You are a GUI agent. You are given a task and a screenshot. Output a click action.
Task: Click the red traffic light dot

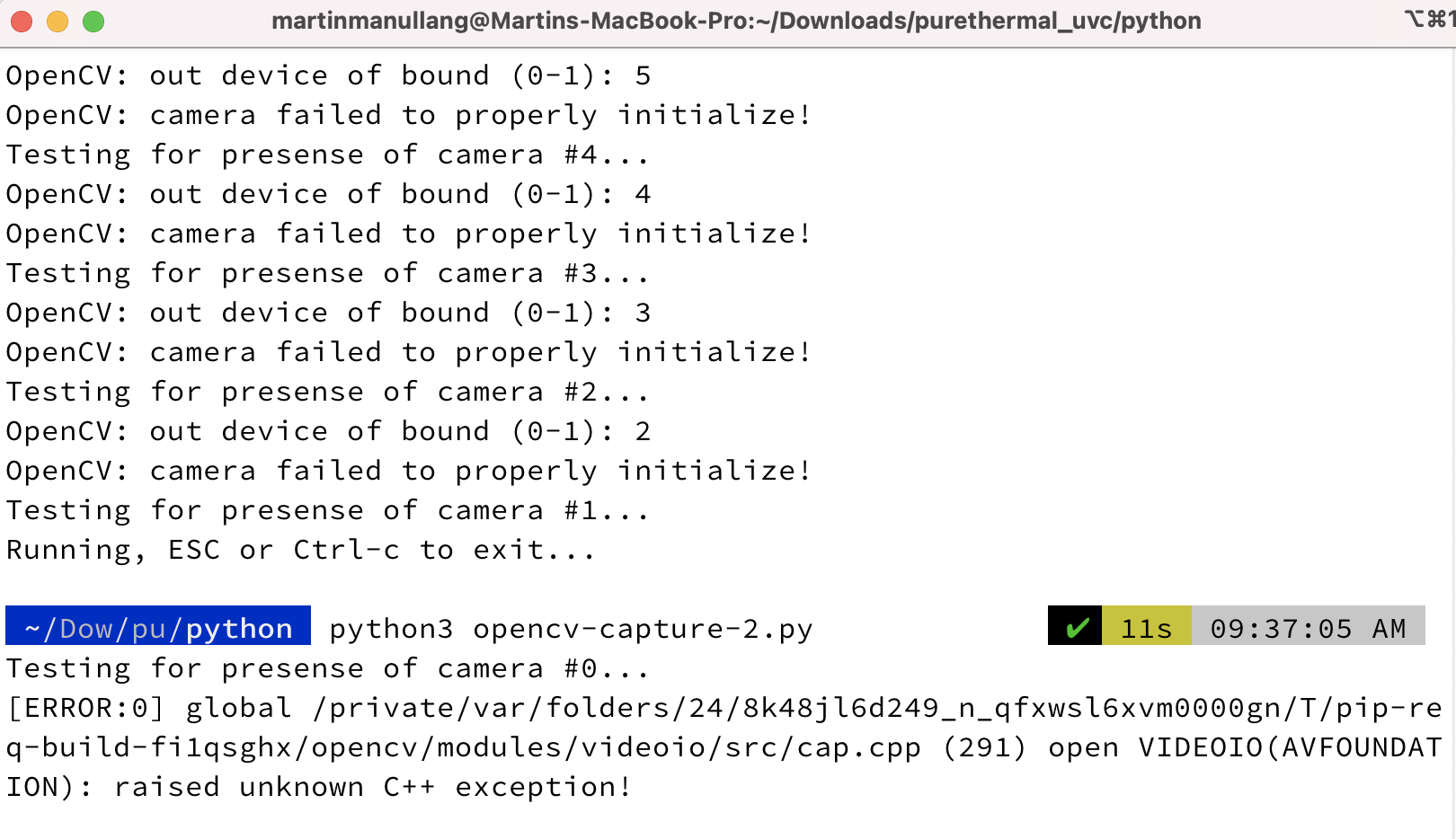coord(22,21)
